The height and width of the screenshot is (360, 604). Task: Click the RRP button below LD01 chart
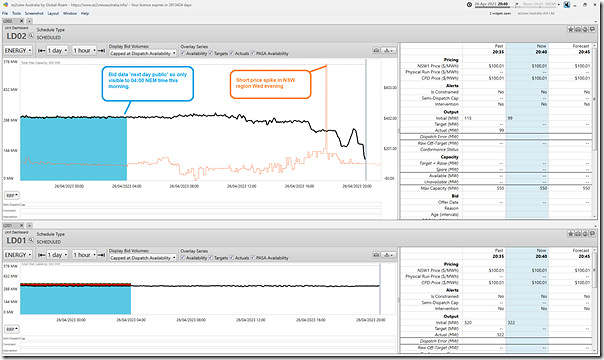pyautogui.click(x=12, y=329)
